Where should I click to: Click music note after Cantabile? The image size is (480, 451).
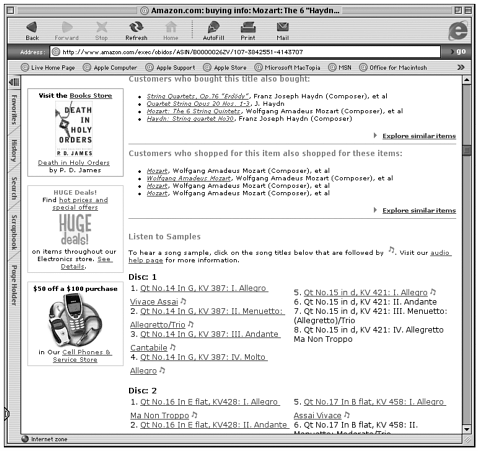[172, 347]
